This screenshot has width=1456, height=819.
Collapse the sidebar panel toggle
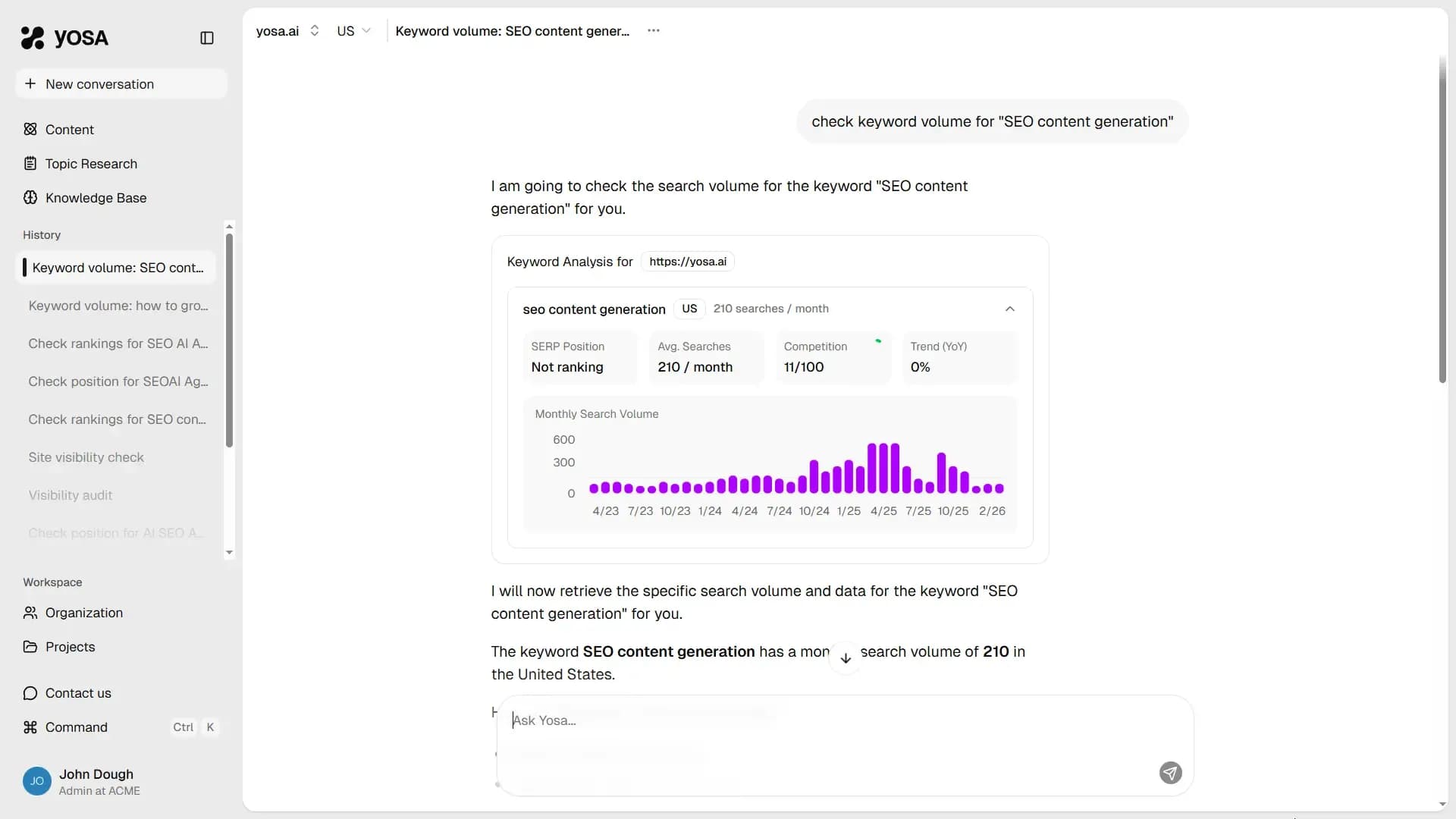(207, 38)
